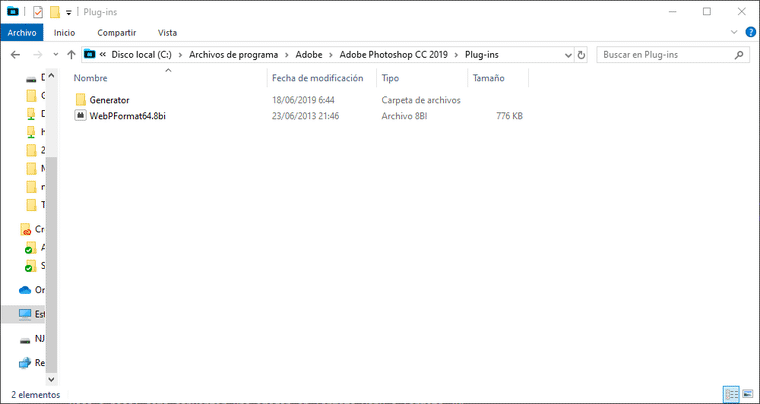Click the Carpeta de archivos type cell

point(421,100)
